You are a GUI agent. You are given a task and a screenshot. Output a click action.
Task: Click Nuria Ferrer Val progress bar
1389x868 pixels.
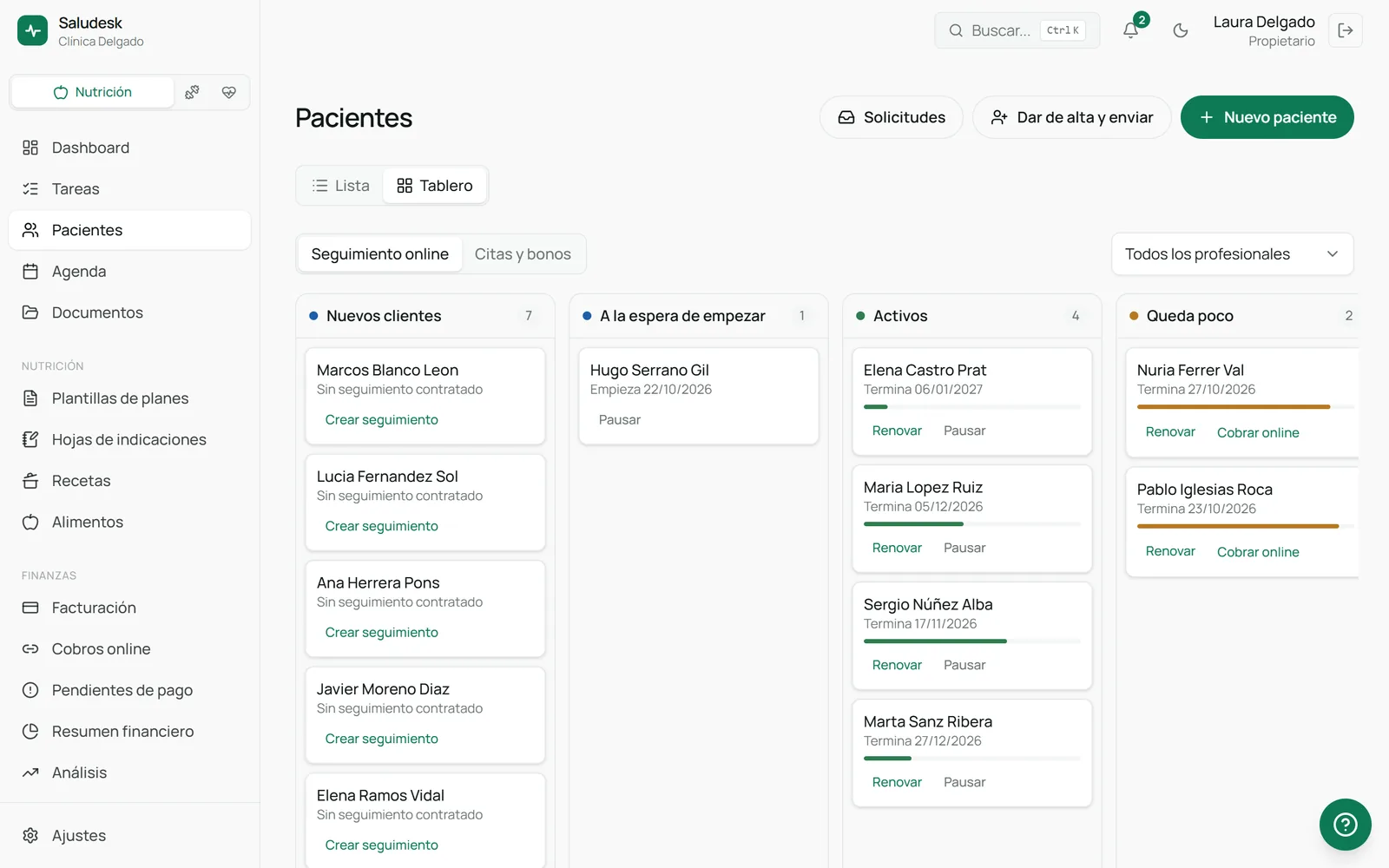click(1246, 407)
